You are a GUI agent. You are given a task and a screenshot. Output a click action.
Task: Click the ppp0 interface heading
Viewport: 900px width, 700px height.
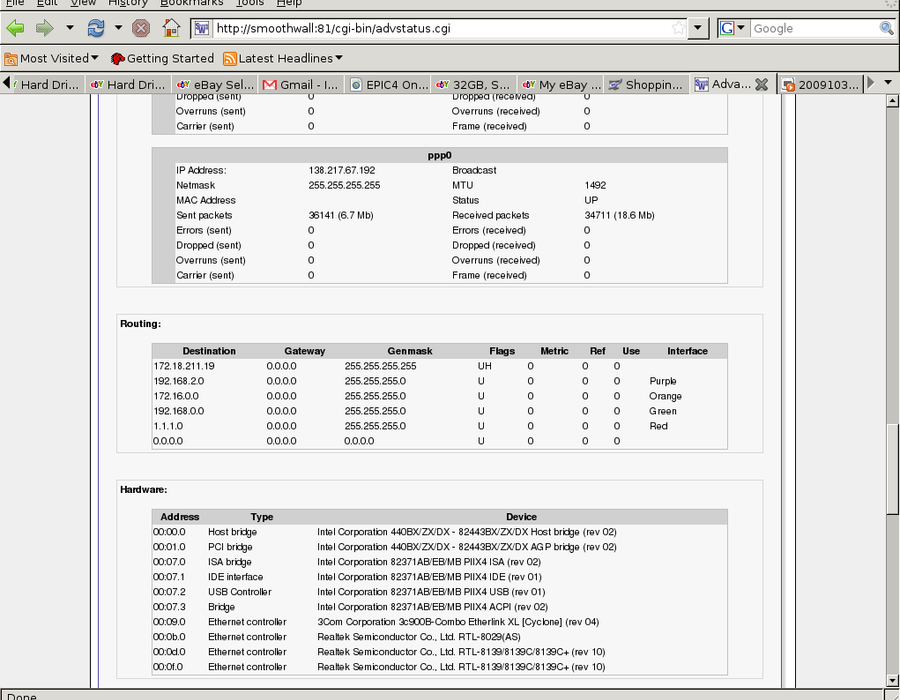(440, 155)
